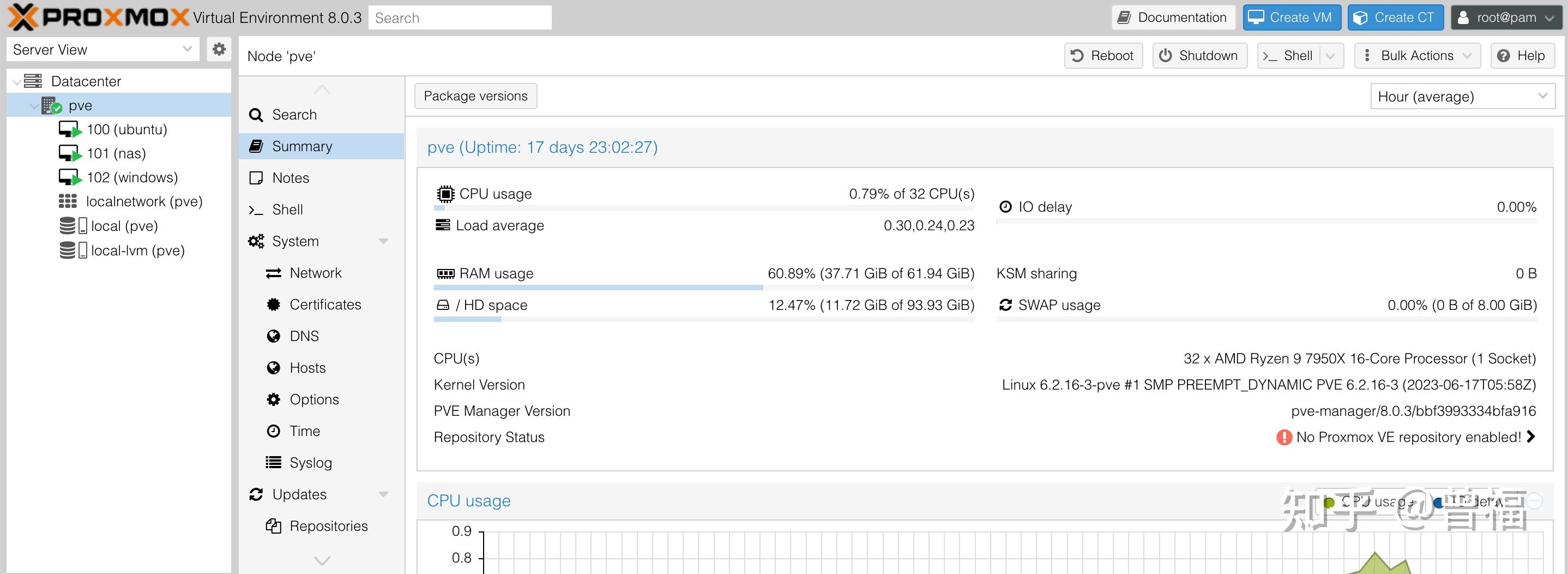
Task: Open the 100 (ubuntu) VM
Action: 126,129
